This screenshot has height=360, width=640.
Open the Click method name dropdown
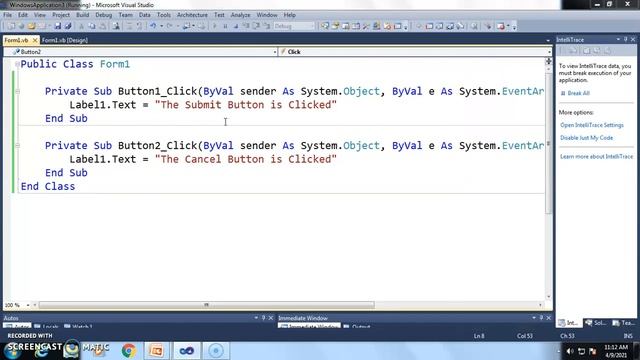[x=549, y=52]
